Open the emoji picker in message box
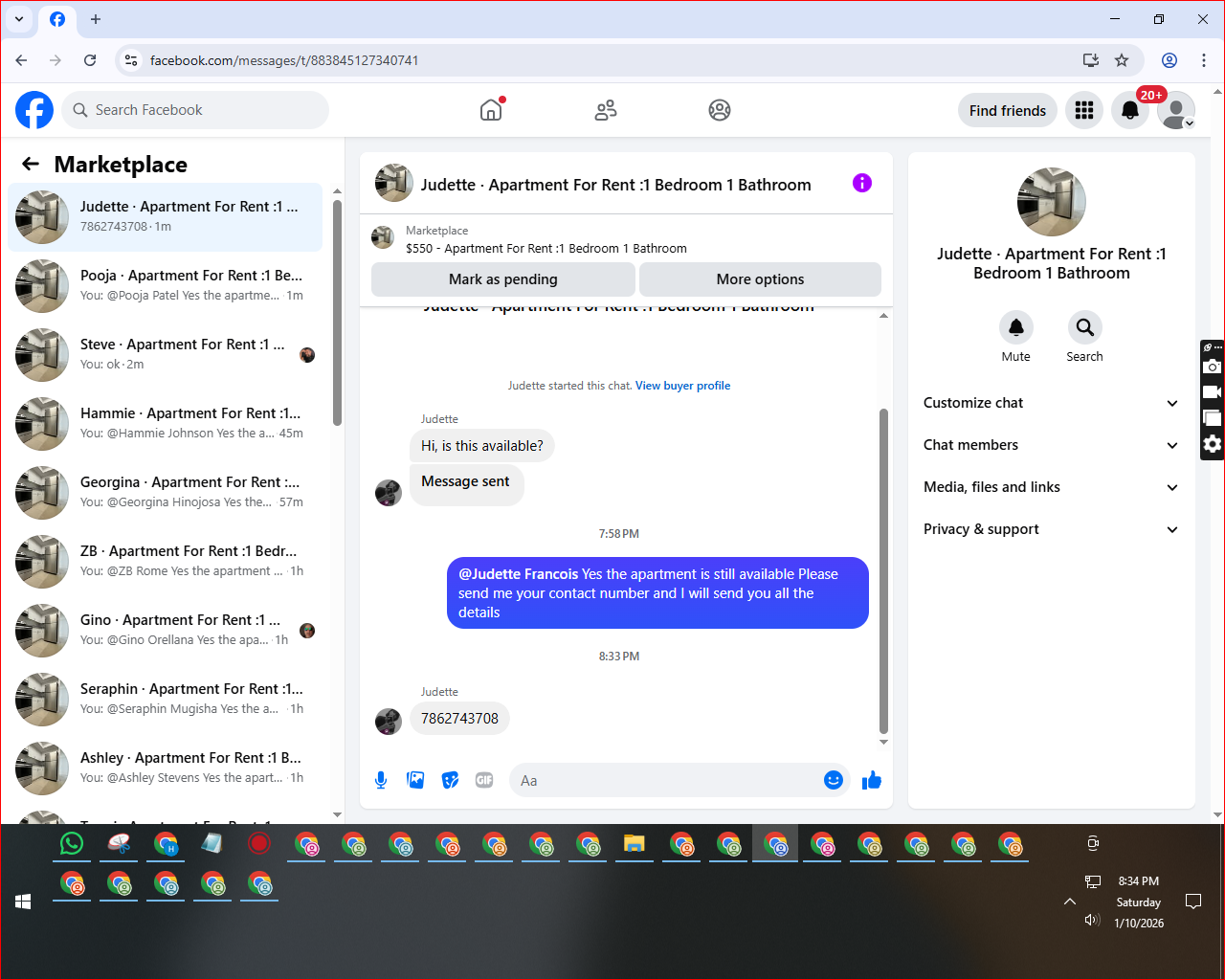Screen dimensions: 1225x980 834,780
